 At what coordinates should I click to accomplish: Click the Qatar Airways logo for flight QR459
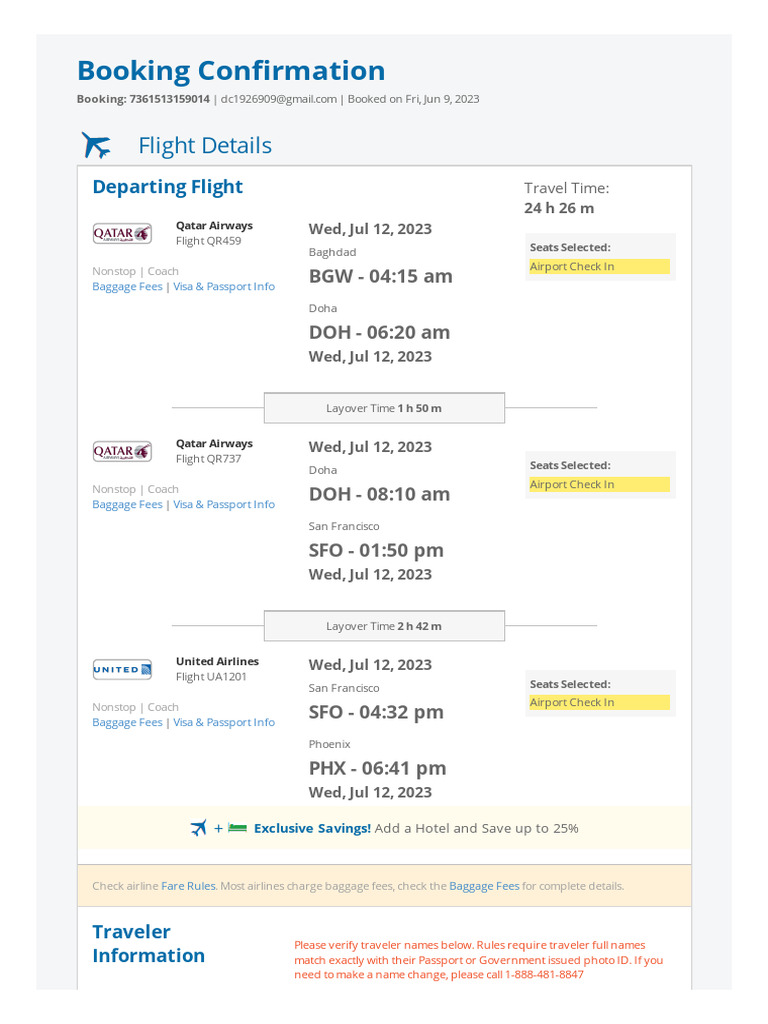click(x=122, y=233)
